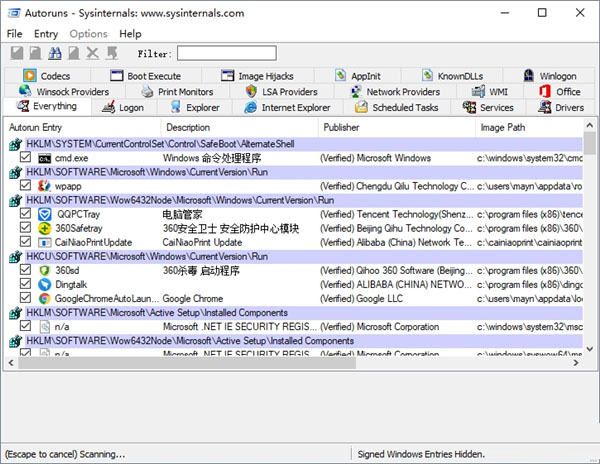Click the vertical scrollbar of the entry list

coord(590,250)
